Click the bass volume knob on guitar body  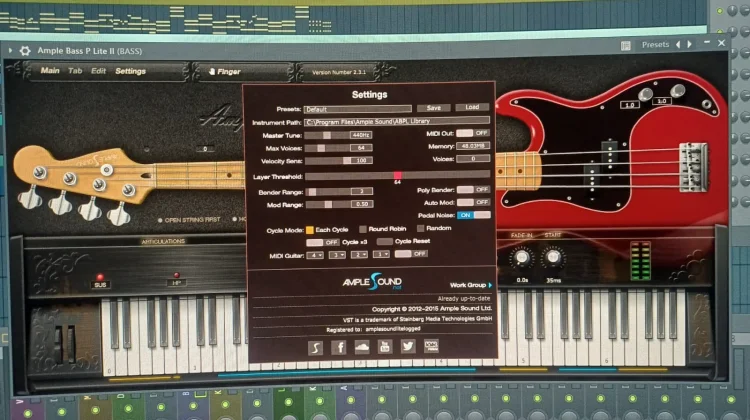[x=645, y=94]
